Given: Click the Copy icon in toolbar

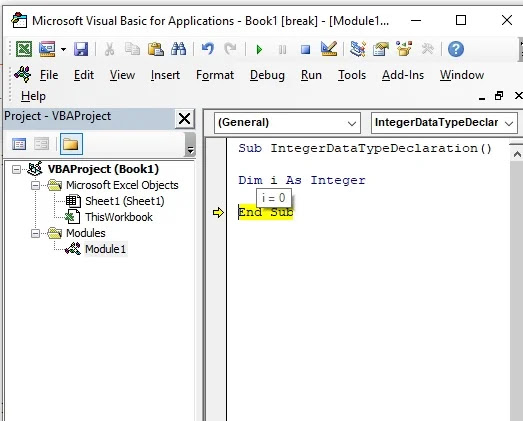Looking at the screenshot, I should [x=132, y=49].
